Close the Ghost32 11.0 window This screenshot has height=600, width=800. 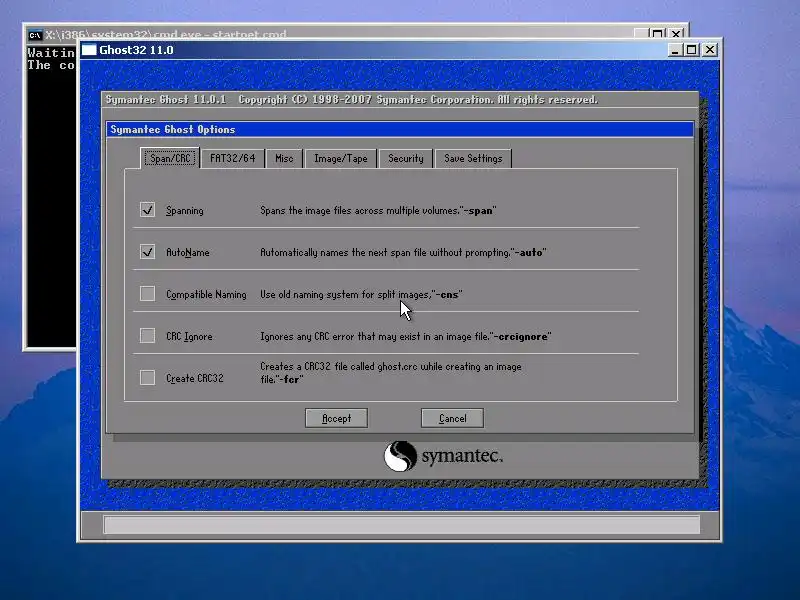coord(710,49)
